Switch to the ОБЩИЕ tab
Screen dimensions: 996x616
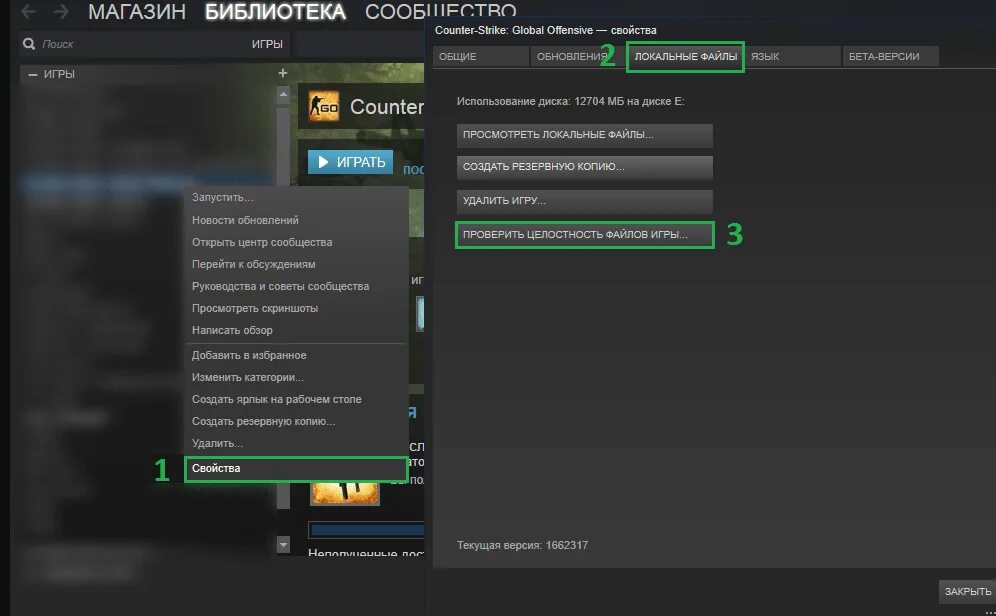[481, 57]
